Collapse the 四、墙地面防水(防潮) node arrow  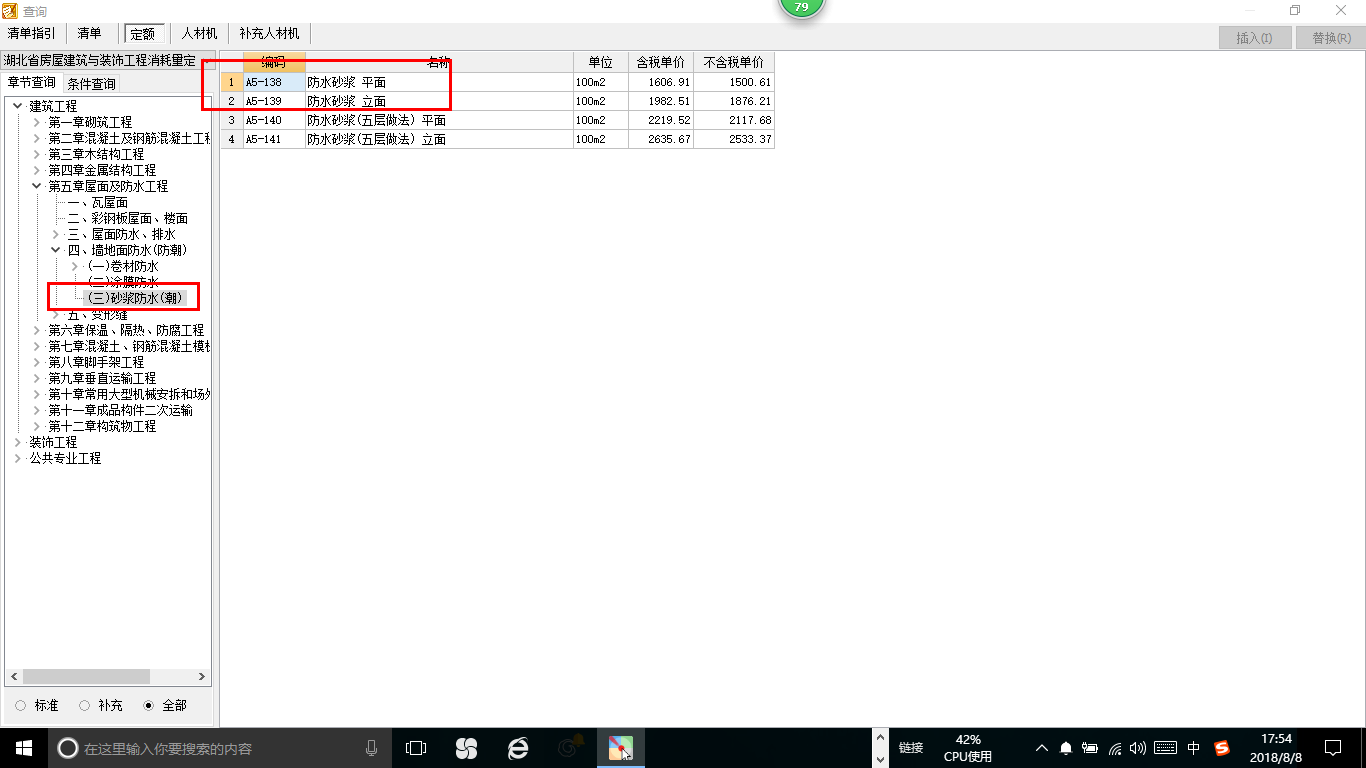coord(56,250)
